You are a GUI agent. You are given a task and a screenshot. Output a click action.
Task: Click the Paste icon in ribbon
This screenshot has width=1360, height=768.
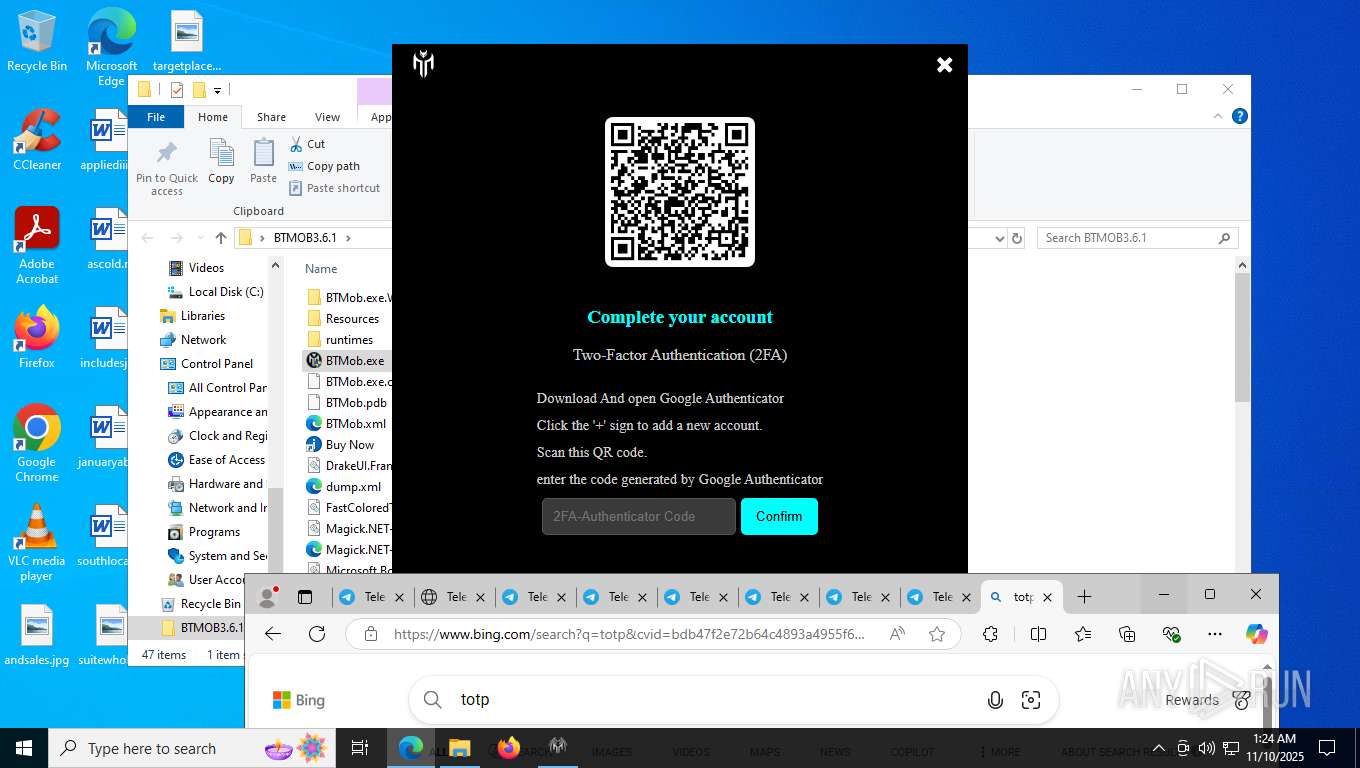263,153
